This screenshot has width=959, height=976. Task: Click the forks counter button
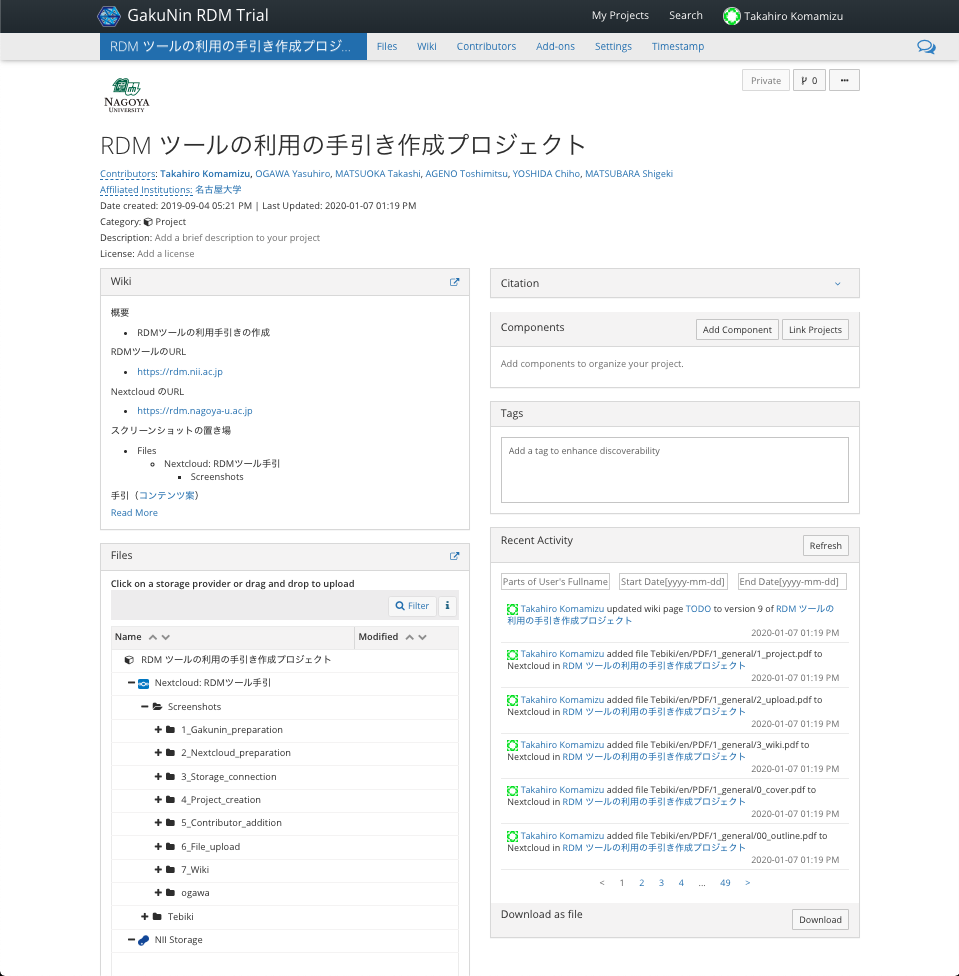[x=809, y=81]
